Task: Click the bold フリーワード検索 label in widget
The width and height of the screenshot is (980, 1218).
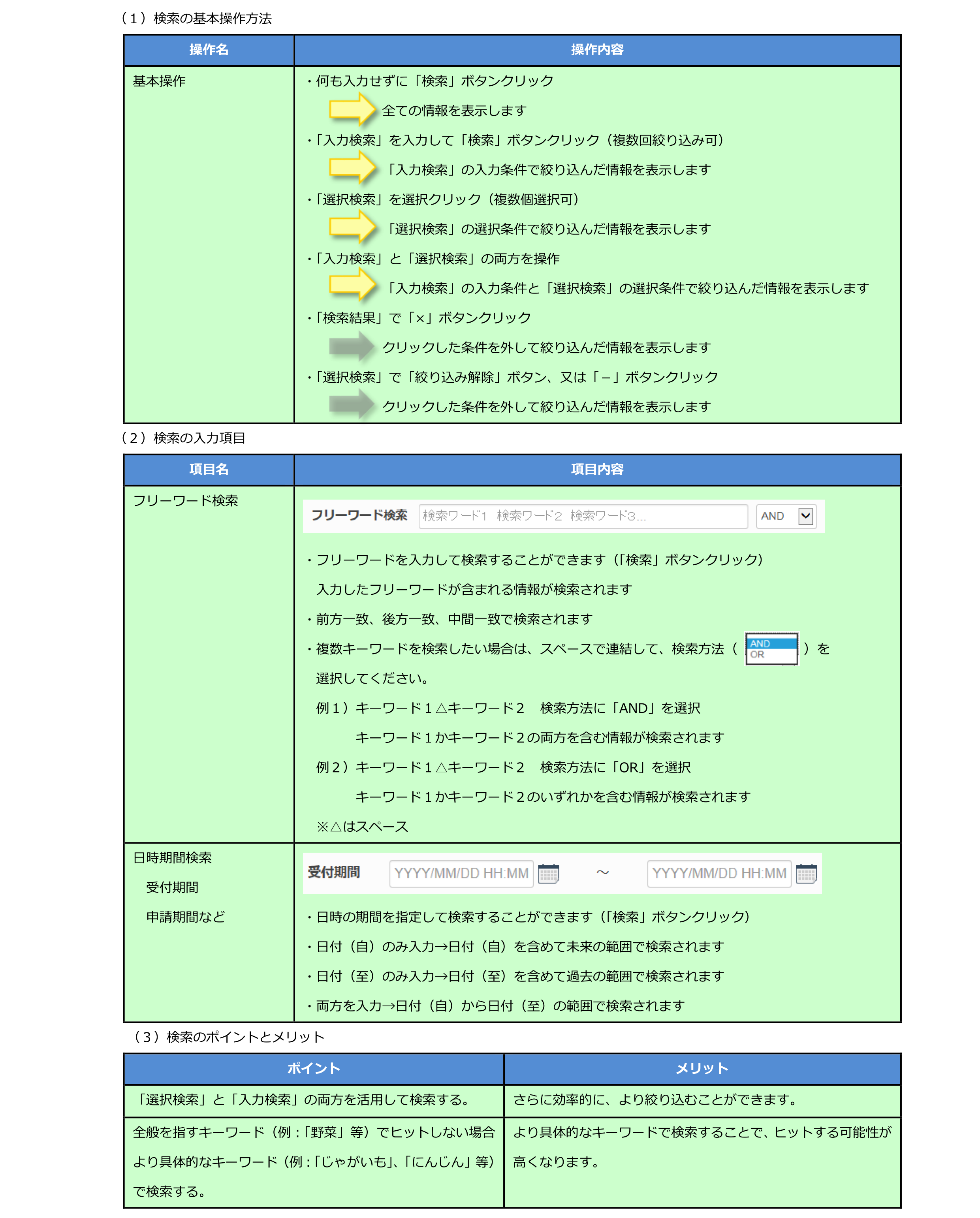Action: coord(359,515)
